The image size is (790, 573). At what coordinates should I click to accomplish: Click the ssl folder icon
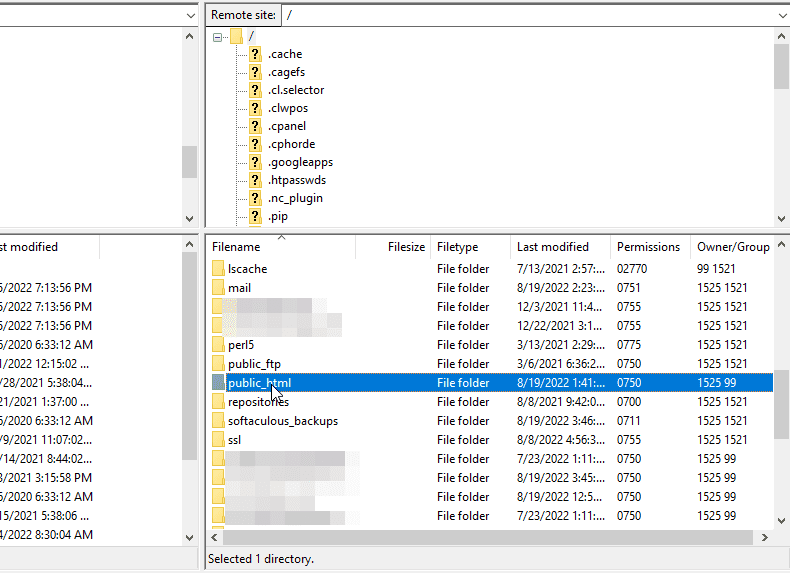tap(218, 440)
